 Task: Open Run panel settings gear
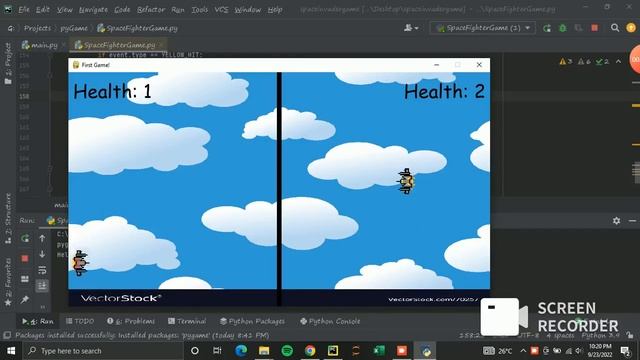pyautogui.click(x=616, y=220)
